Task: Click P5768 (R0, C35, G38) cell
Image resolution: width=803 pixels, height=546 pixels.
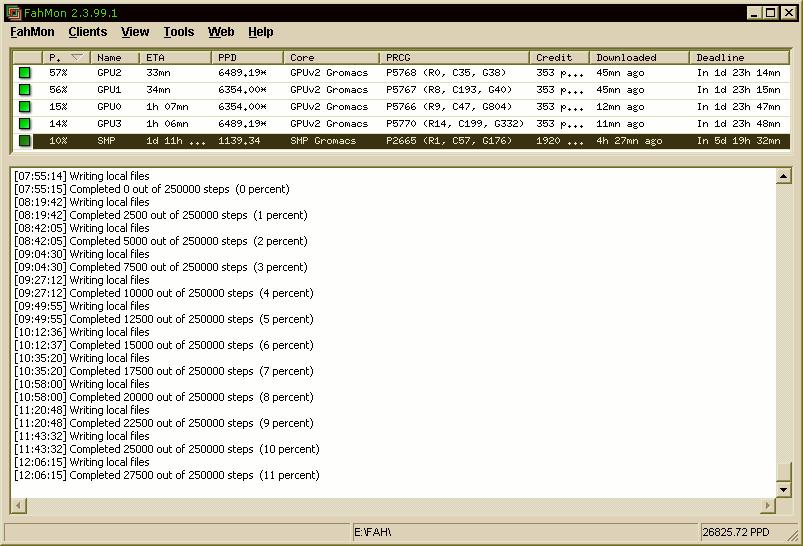Action: (446, 73)
